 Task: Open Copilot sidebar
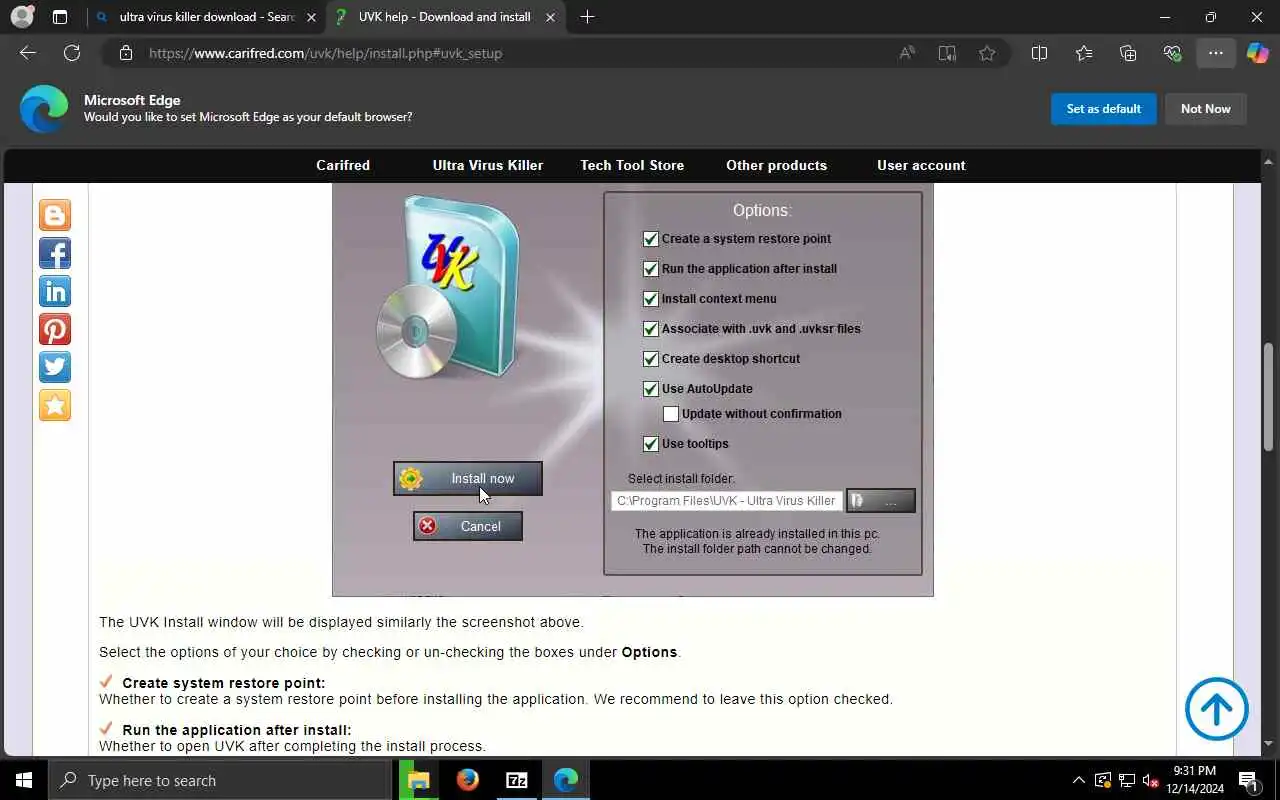tap(1258, 53)
